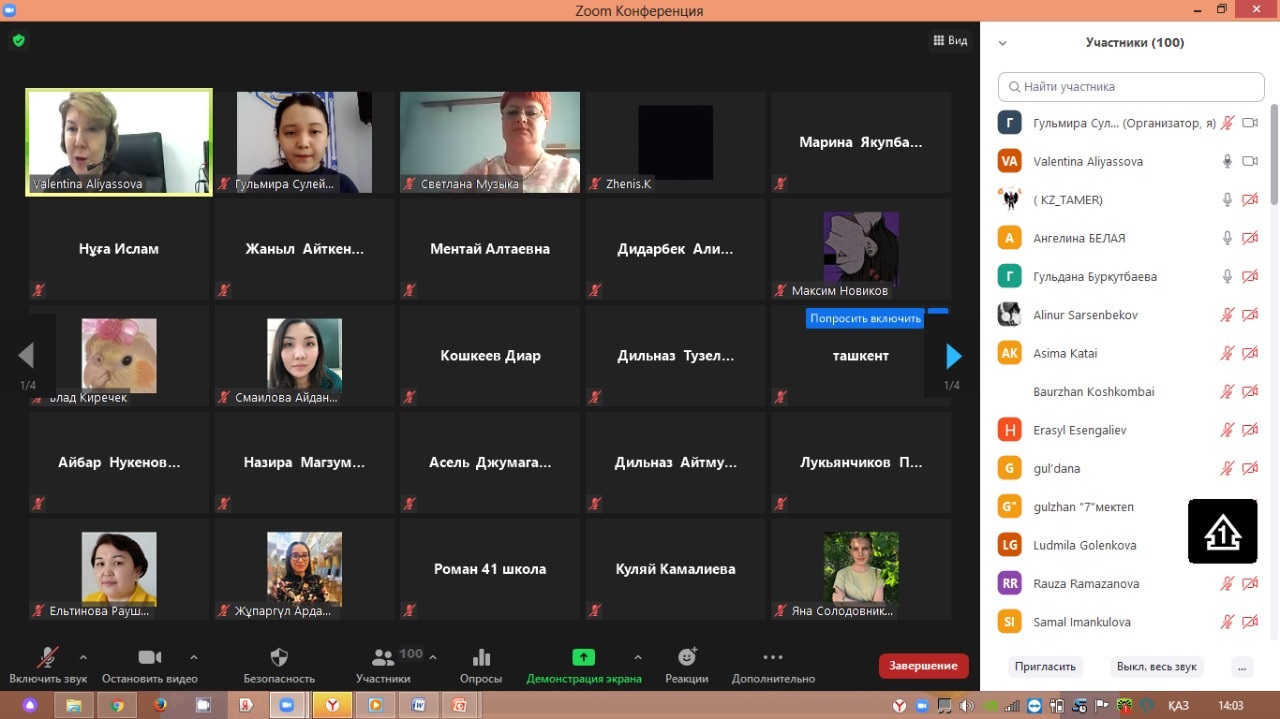Open the Вид view layout menu
Viewport: 1280px width, 719px height.
tap(950, 41)
